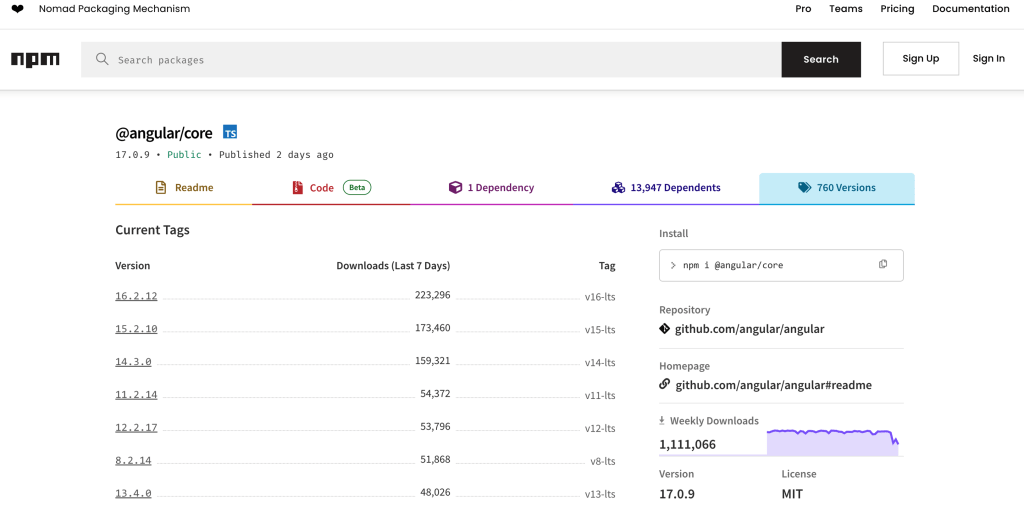Open version 15.2.10 link
1024x506 pixels.
pos(136,329)
